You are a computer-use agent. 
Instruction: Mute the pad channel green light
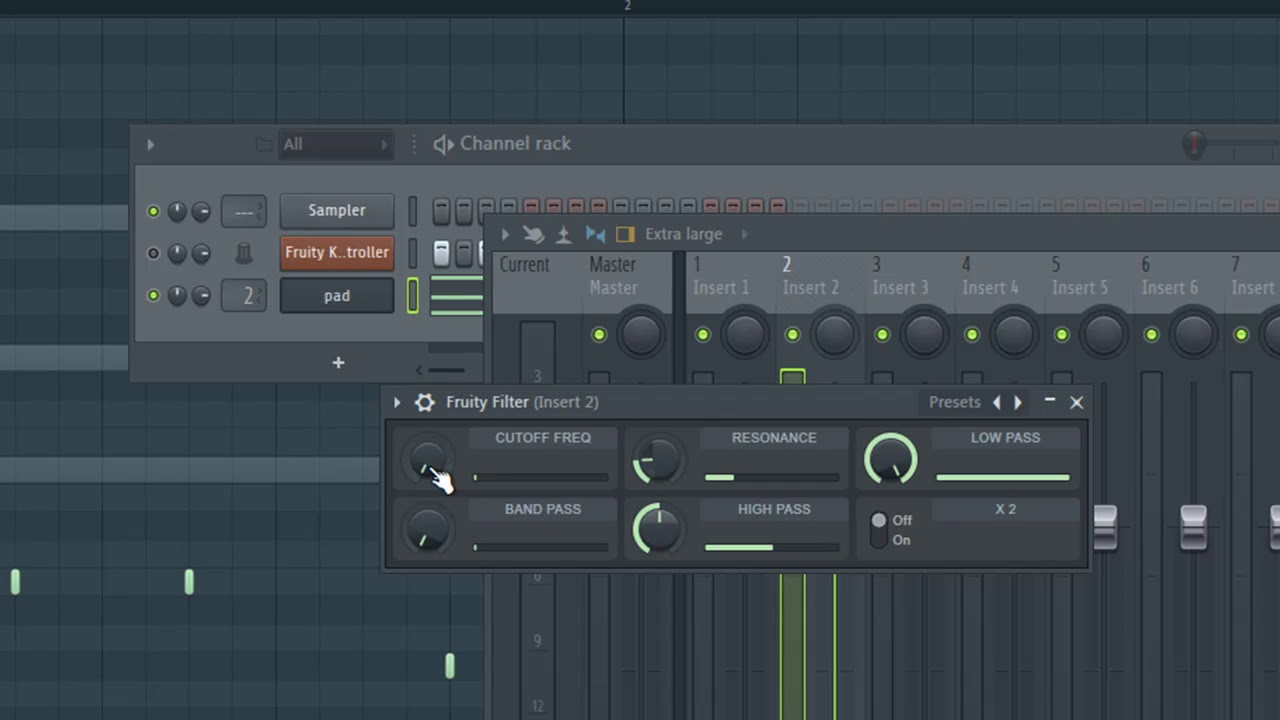153,296
